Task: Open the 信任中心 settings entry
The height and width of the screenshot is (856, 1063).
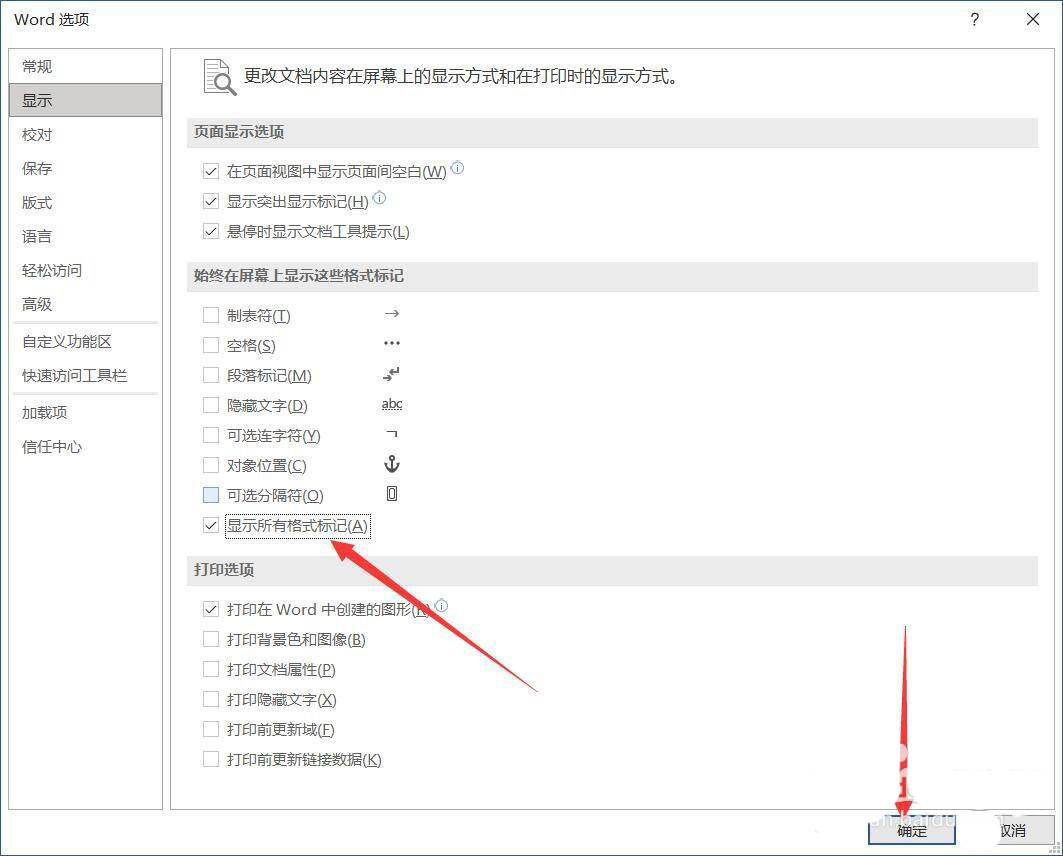Action: tap(51, 447)
